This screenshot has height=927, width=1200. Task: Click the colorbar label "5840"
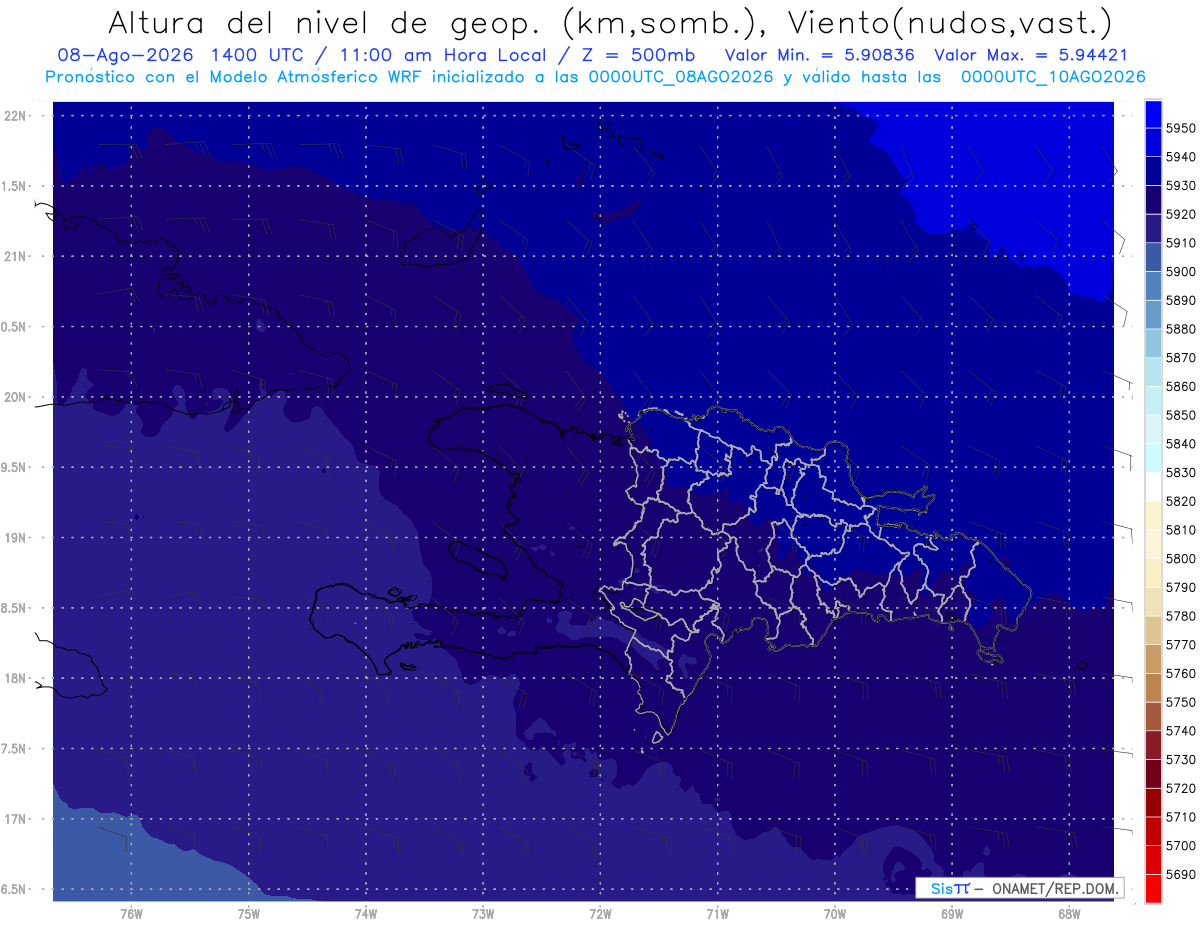tap(1183, 444)
